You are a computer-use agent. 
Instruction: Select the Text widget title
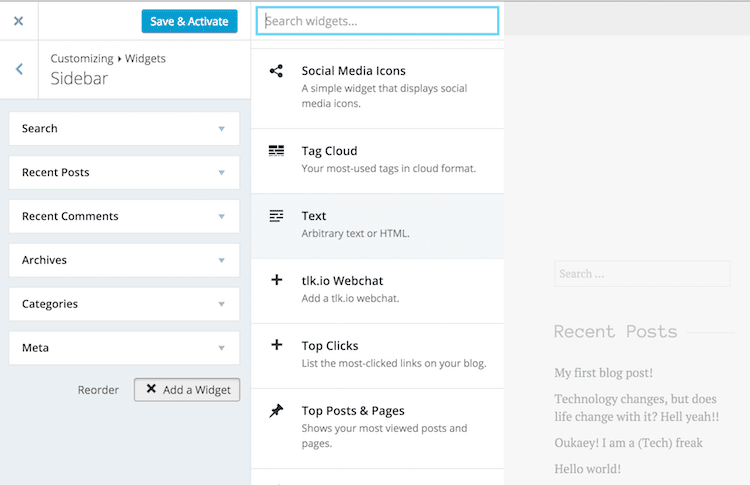pyautogui.click(x=314, y=216)
